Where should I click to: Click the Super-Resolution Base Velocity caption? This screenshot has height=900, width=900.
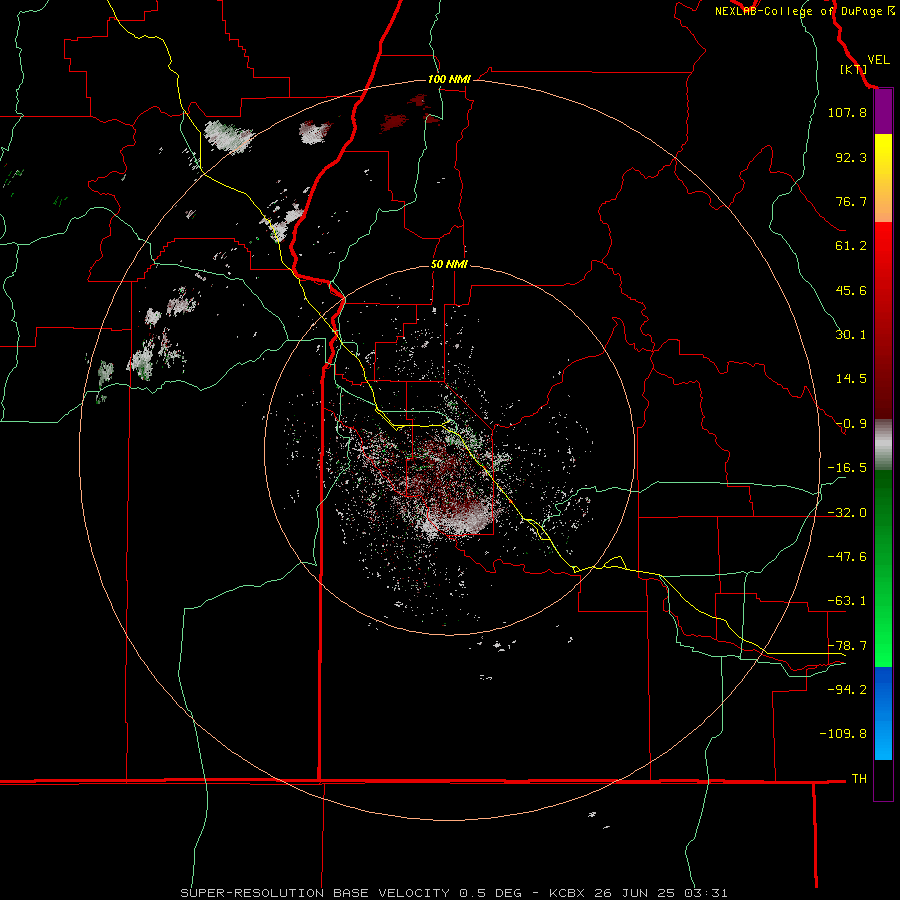(454, 893)
